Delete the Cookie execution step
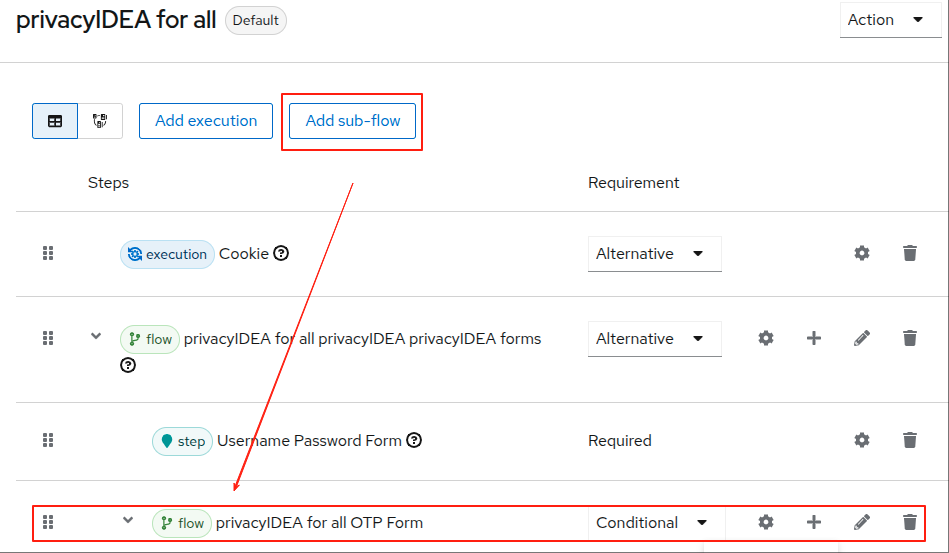 (910, 254)
